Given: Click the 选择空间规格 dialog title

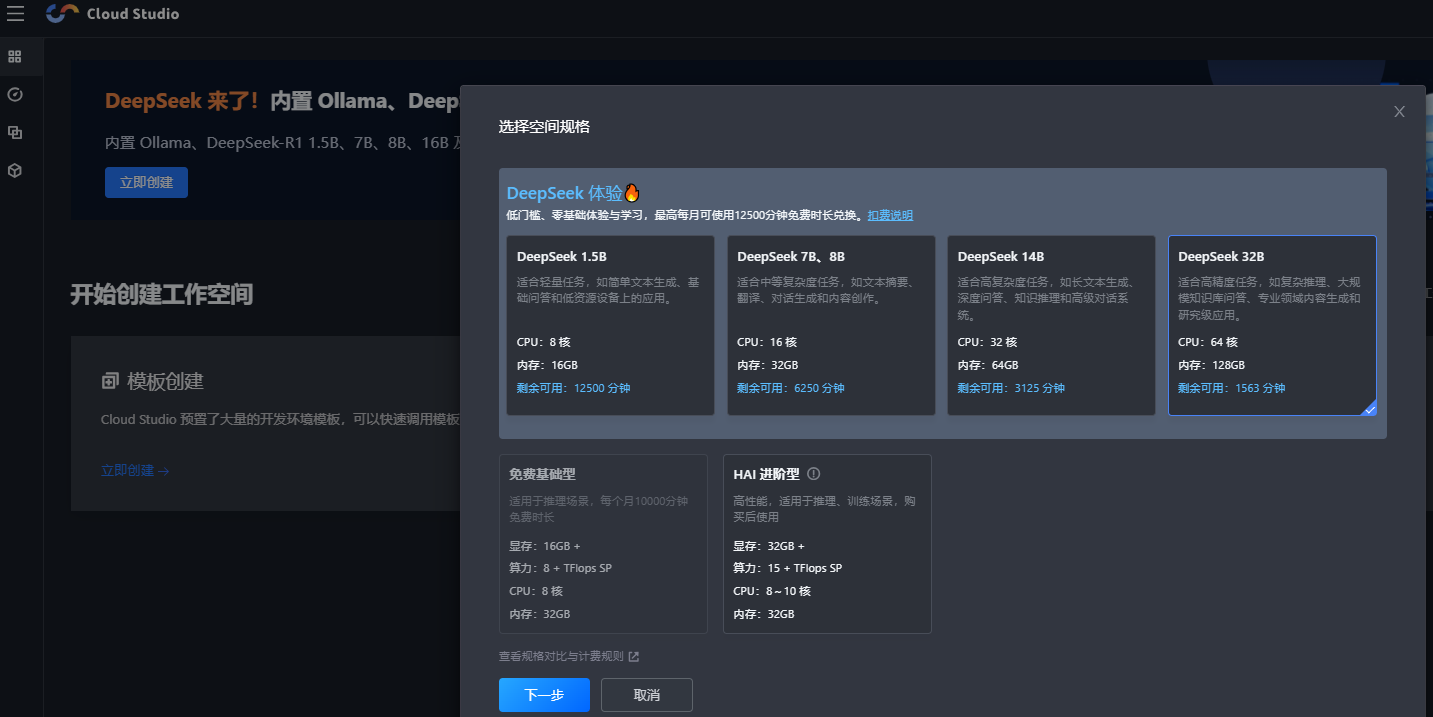Looking at the screenshot, I should point(544,127).
